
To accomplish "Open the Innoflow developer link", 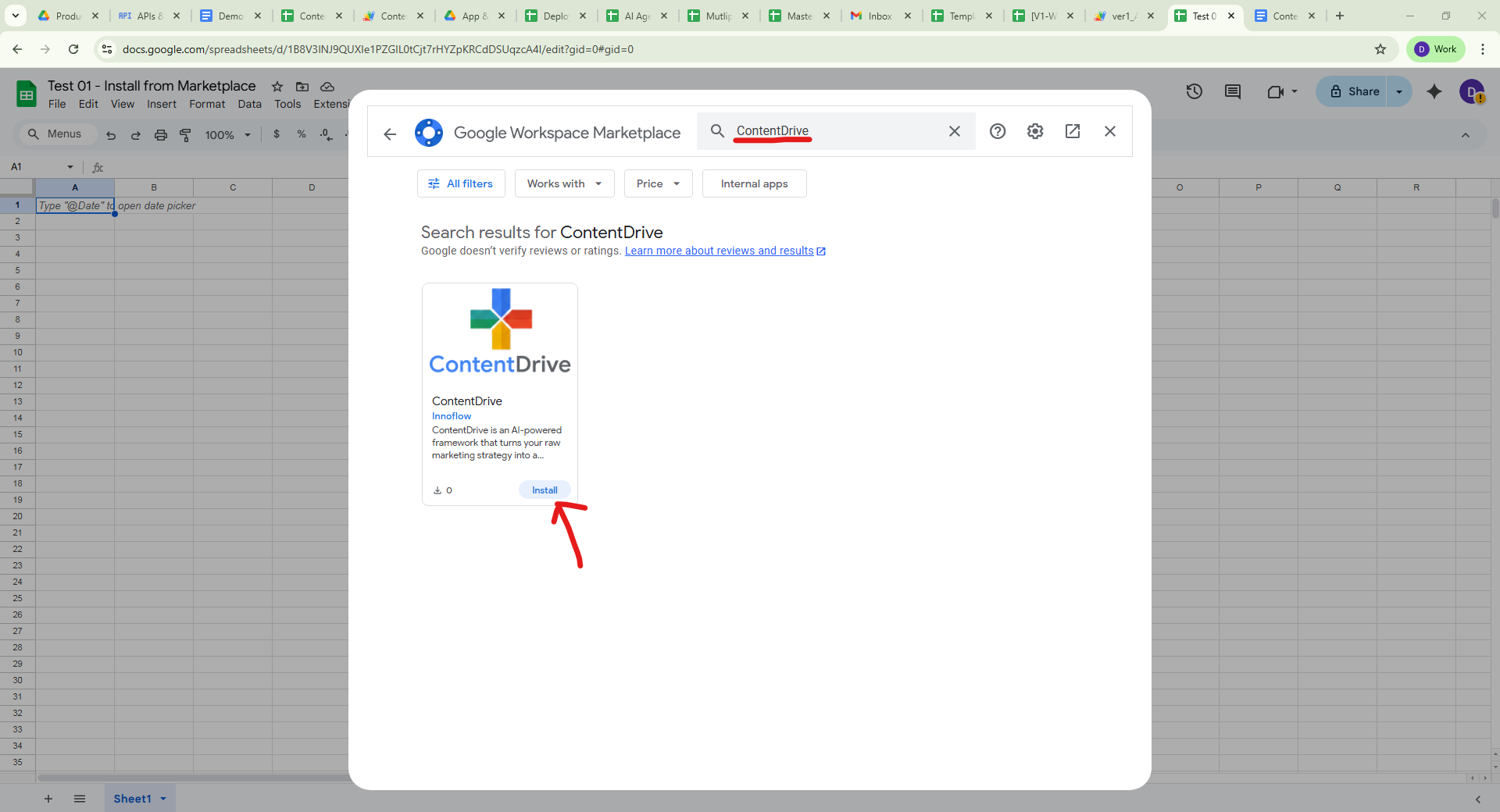I will 452,416.
